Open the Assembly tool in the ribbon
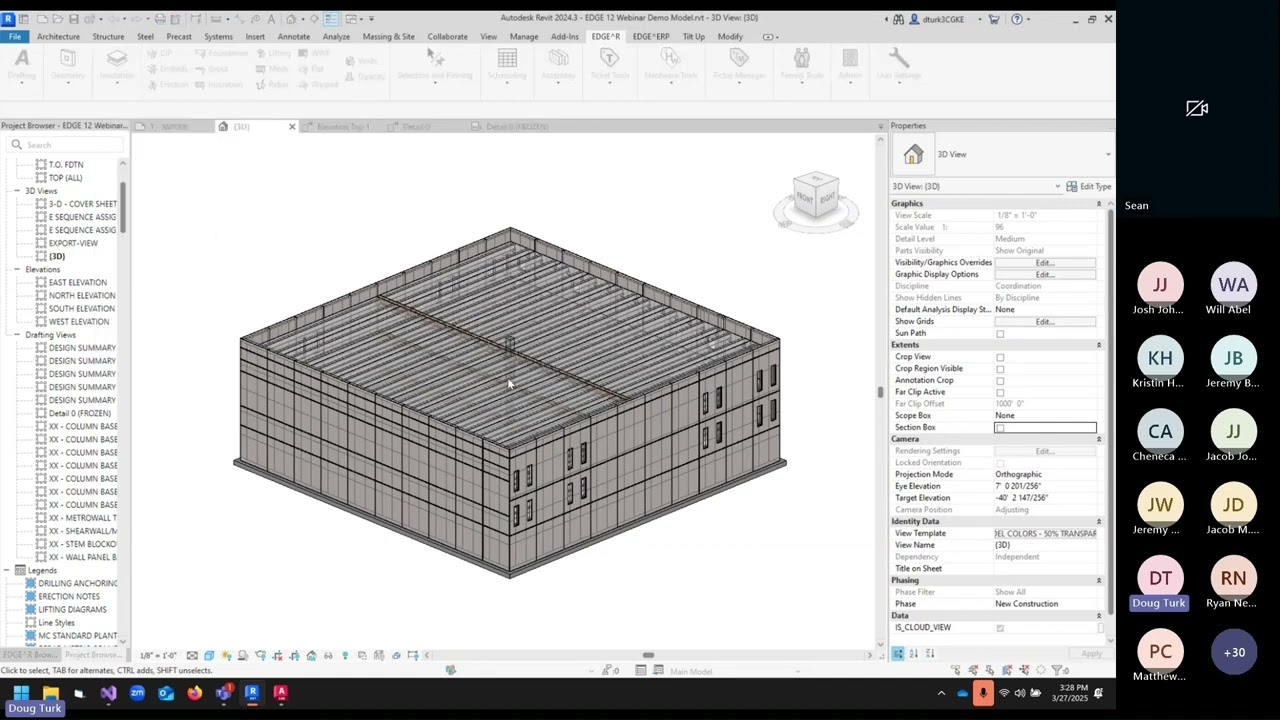The width and height of the screenshot is (1280, 720). pyautogui.click(x=558, y=64)
